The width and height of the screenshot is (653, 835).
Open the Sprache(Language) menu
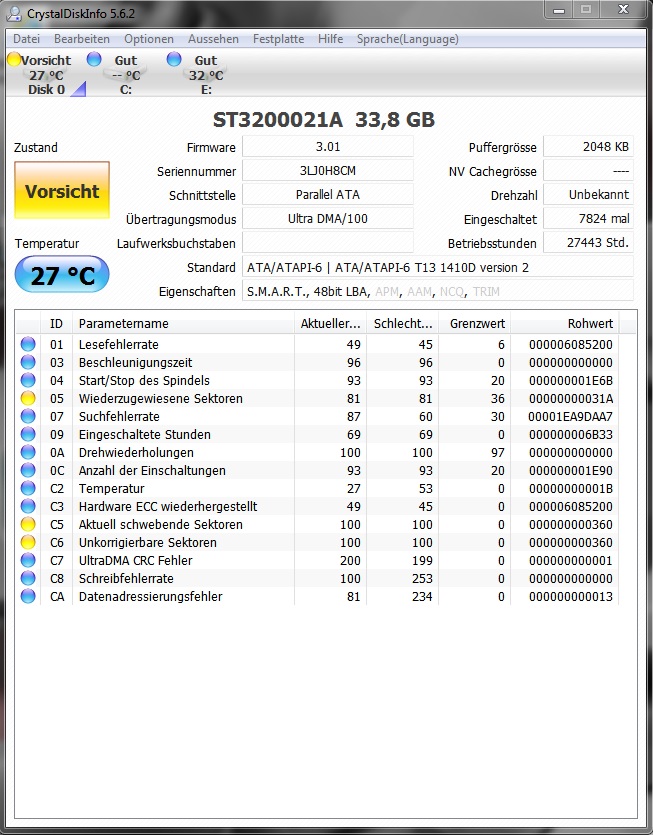[x=407, y=39]
